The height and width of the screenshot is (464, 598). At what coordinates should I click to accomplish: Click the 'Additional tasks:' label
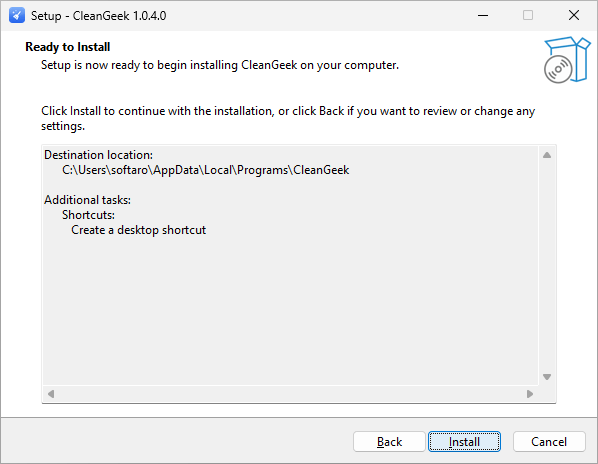coord(87,200)
